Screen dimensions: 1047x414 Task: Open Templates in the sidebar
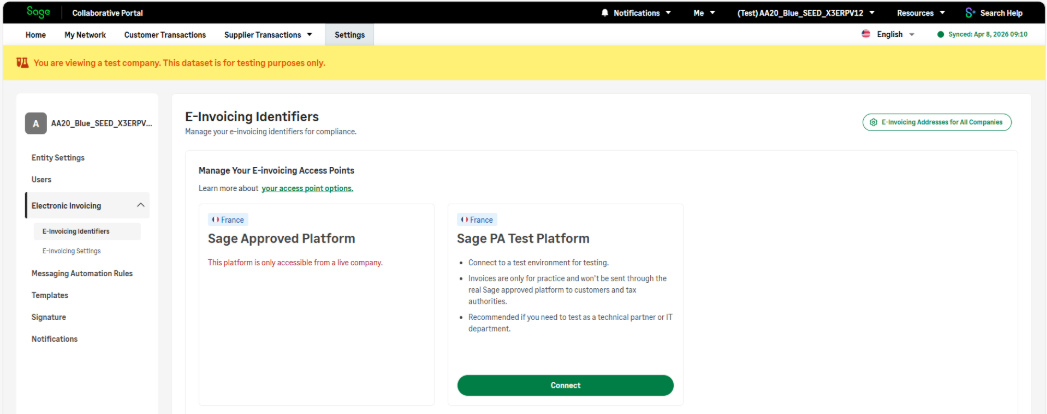coord(50,295)
